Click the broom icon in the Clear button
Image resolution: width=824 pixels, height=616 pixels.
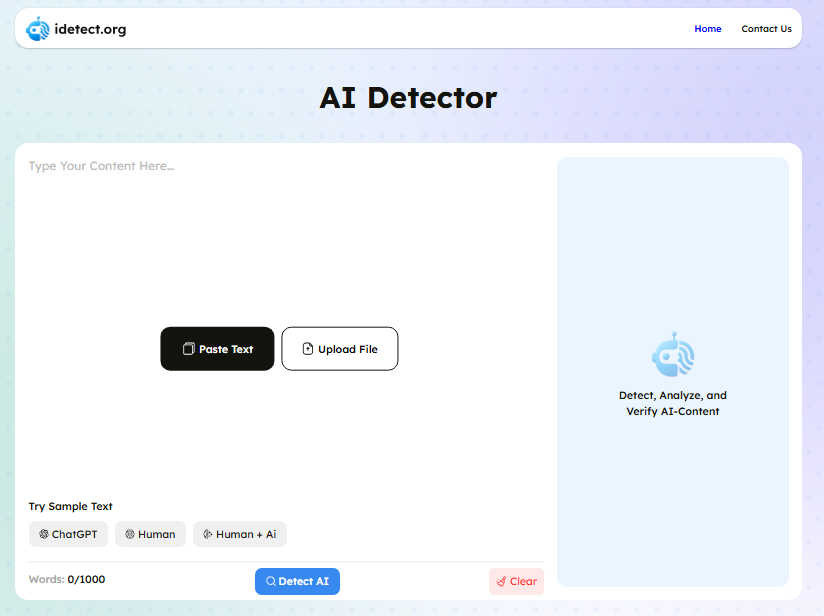tap(501, 581)
